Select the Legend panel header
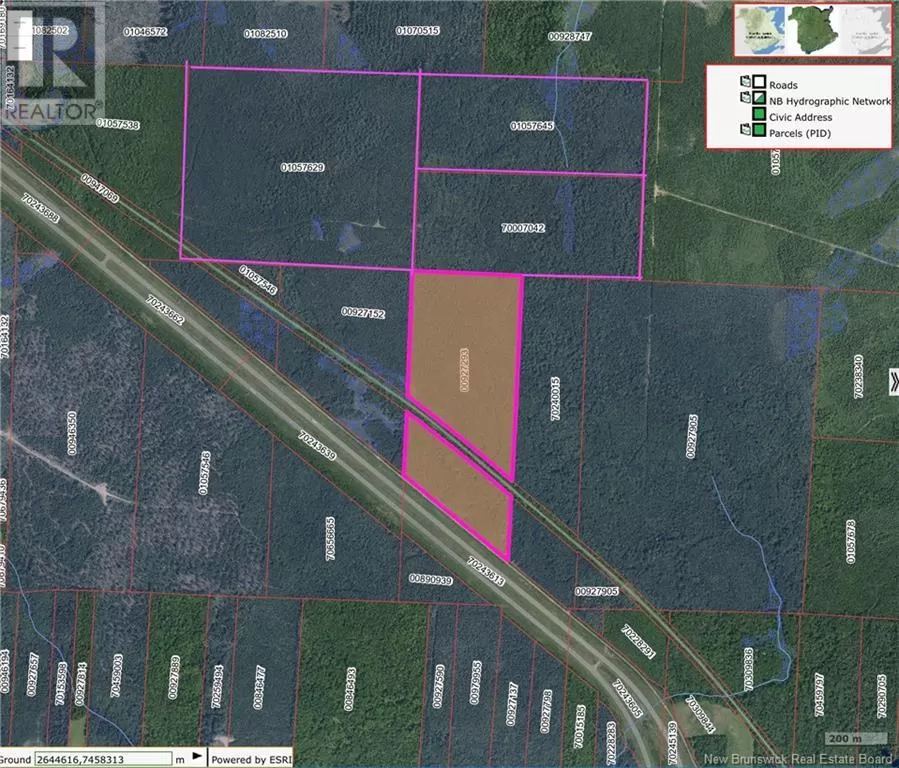 coord(800,70)
